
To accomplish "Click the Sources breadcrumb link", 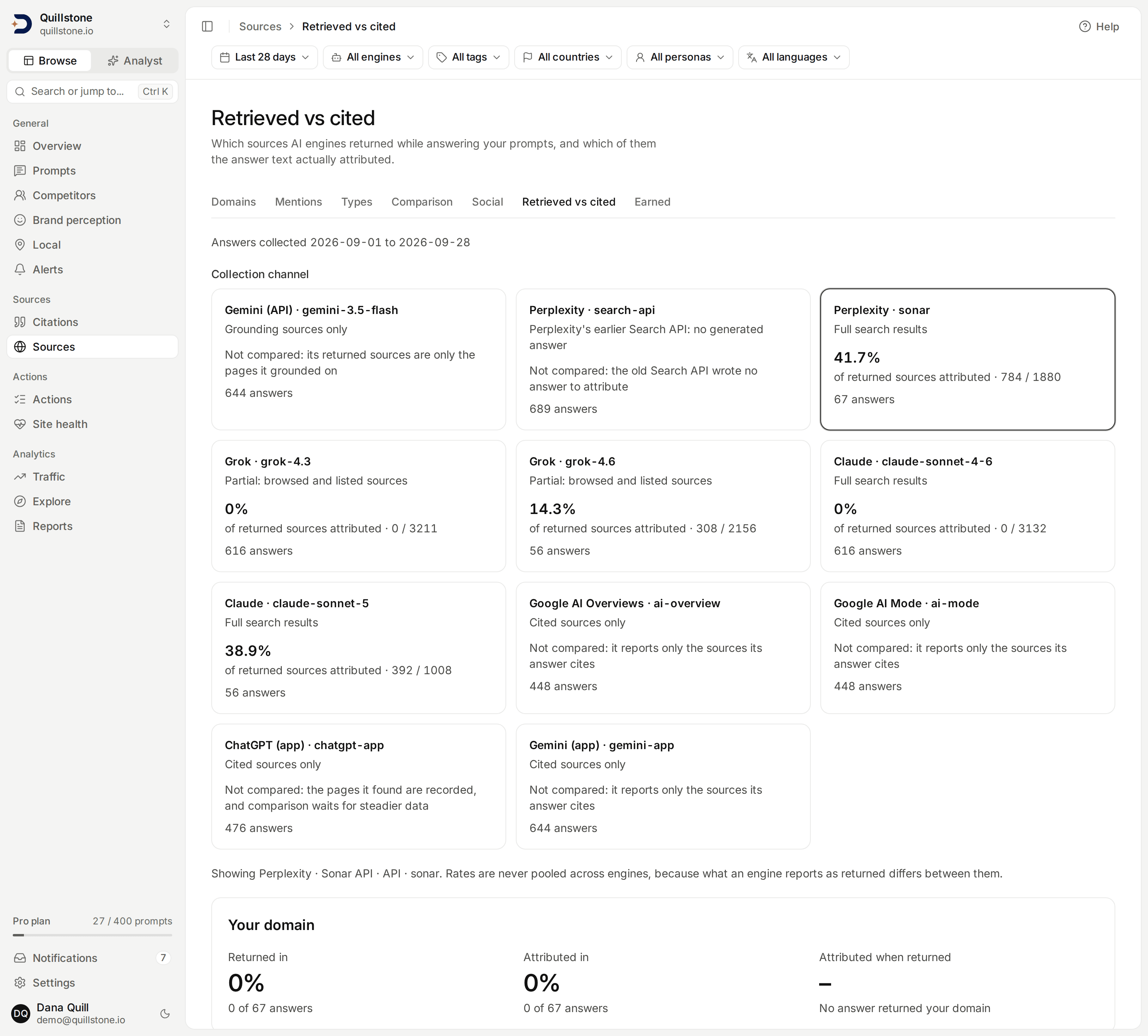I will [260, 26].
